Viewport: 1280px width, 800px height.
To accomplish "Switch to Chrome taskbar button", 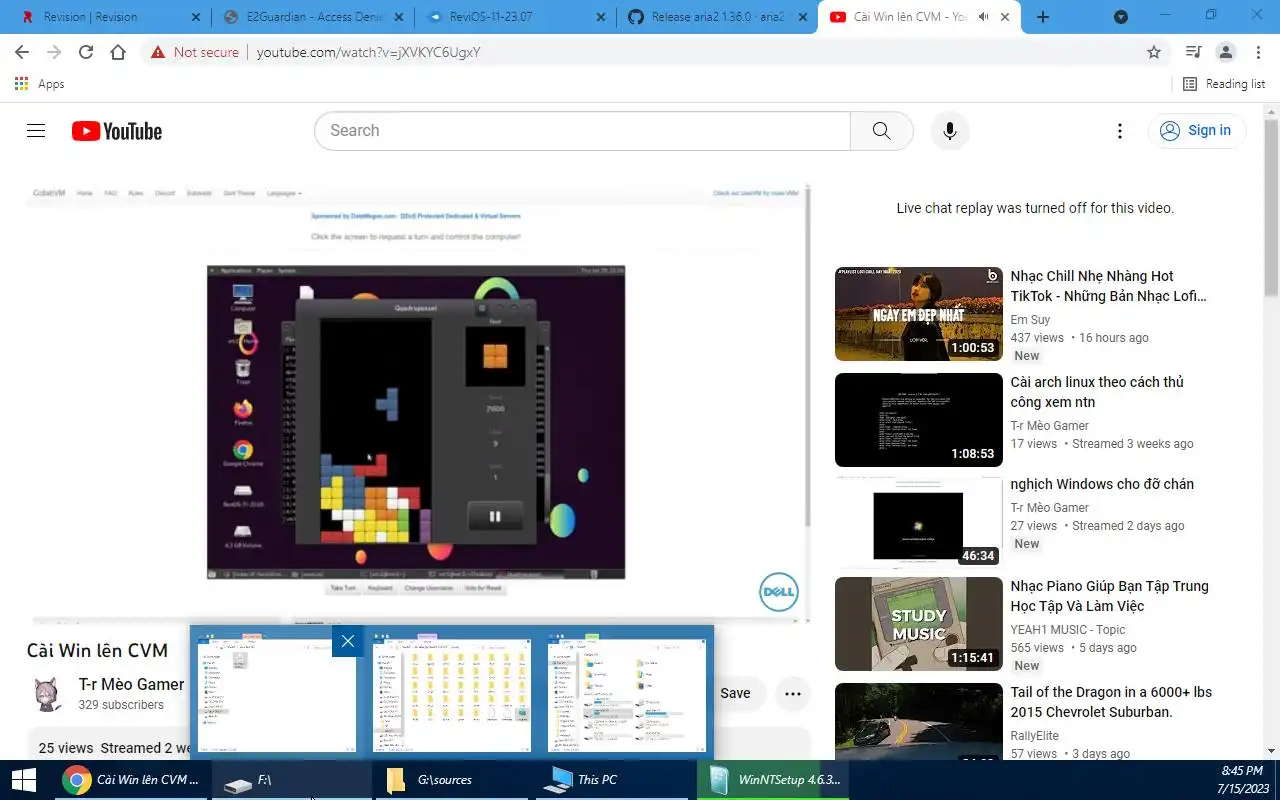I will point(131,780).
